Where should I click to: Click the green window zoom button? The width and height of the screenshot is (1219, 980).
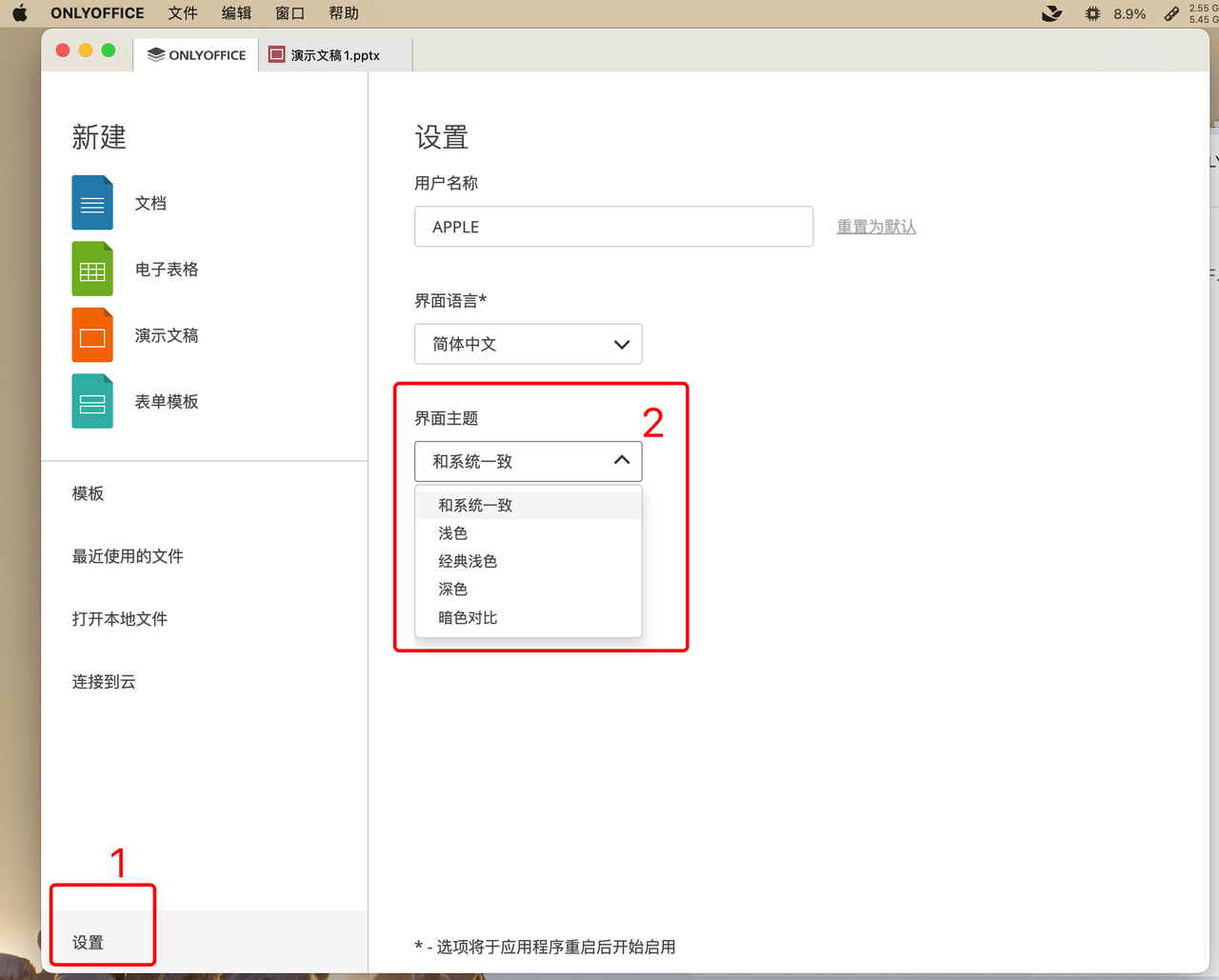(109, 50)
